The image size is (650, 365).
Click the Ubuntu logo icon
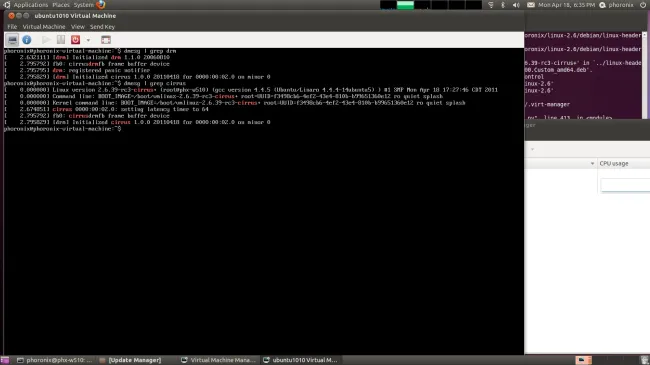(7, 5)
